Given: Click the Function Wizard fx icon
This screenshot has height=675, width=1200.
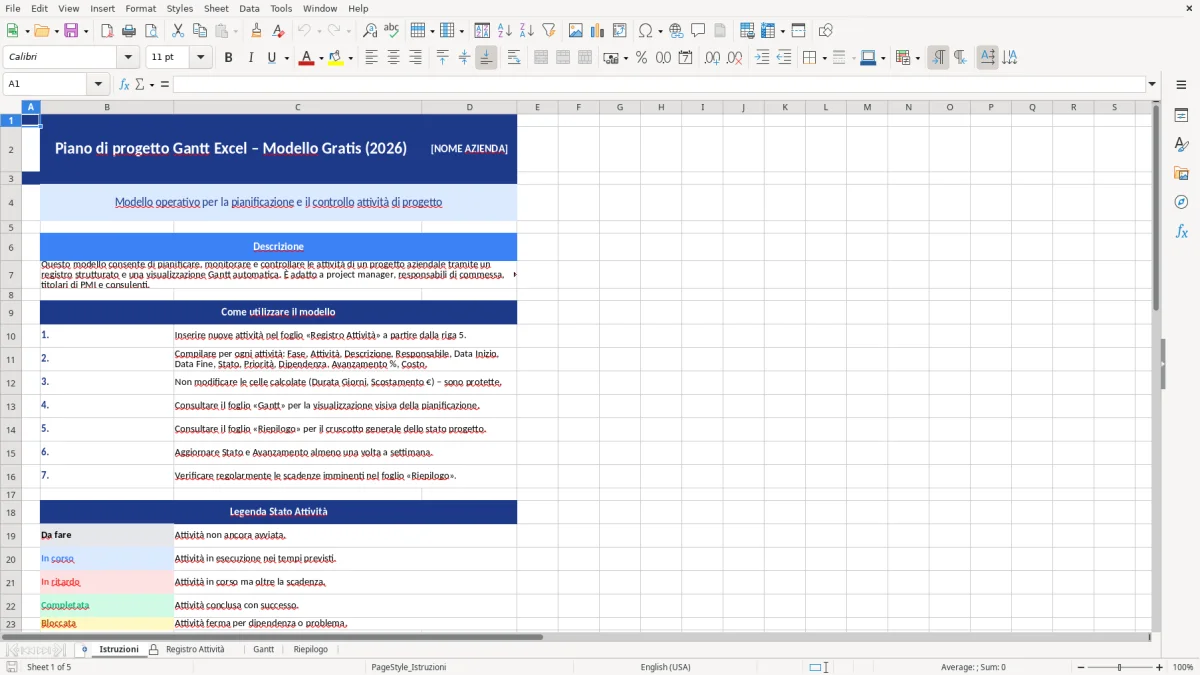Looking at the screenshot, I should [x=125, y=84].
